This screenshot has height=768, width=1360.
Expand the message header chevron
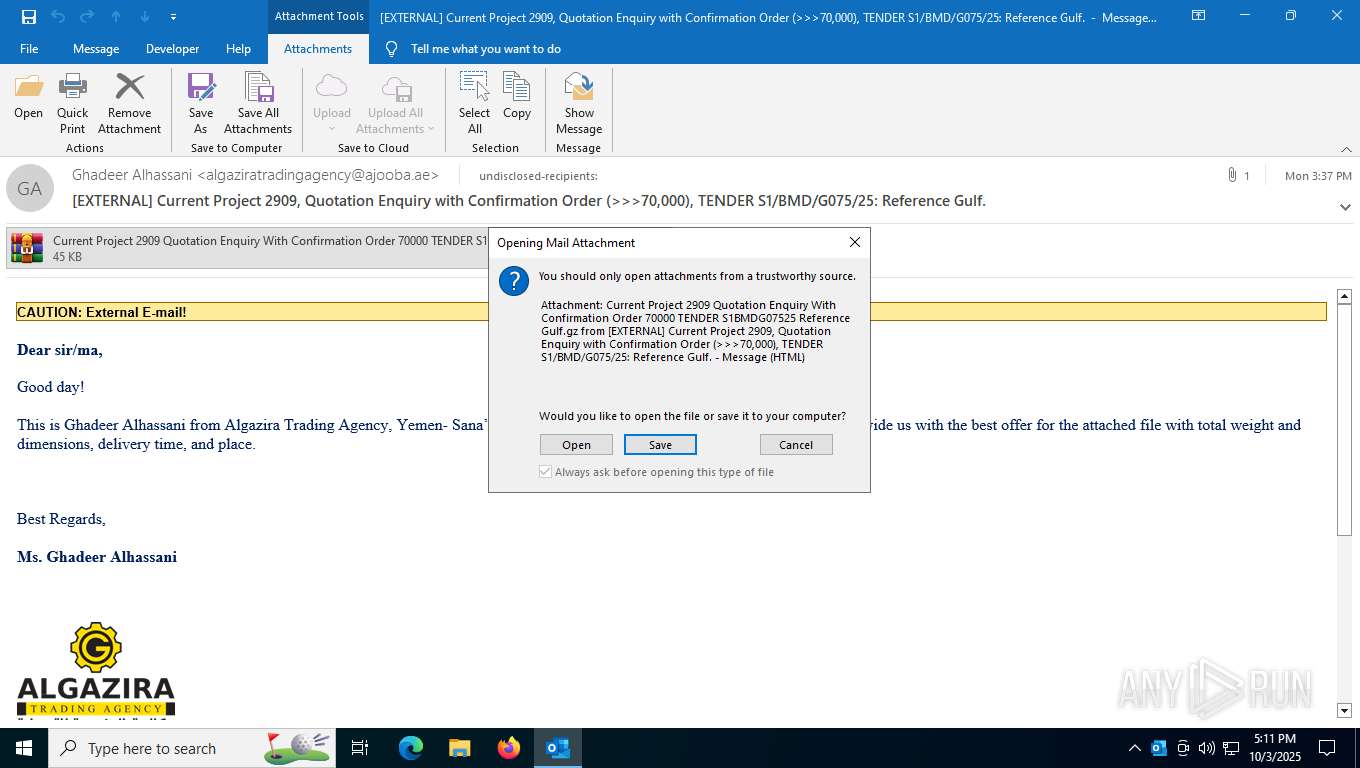click(x=1345, y=207)
